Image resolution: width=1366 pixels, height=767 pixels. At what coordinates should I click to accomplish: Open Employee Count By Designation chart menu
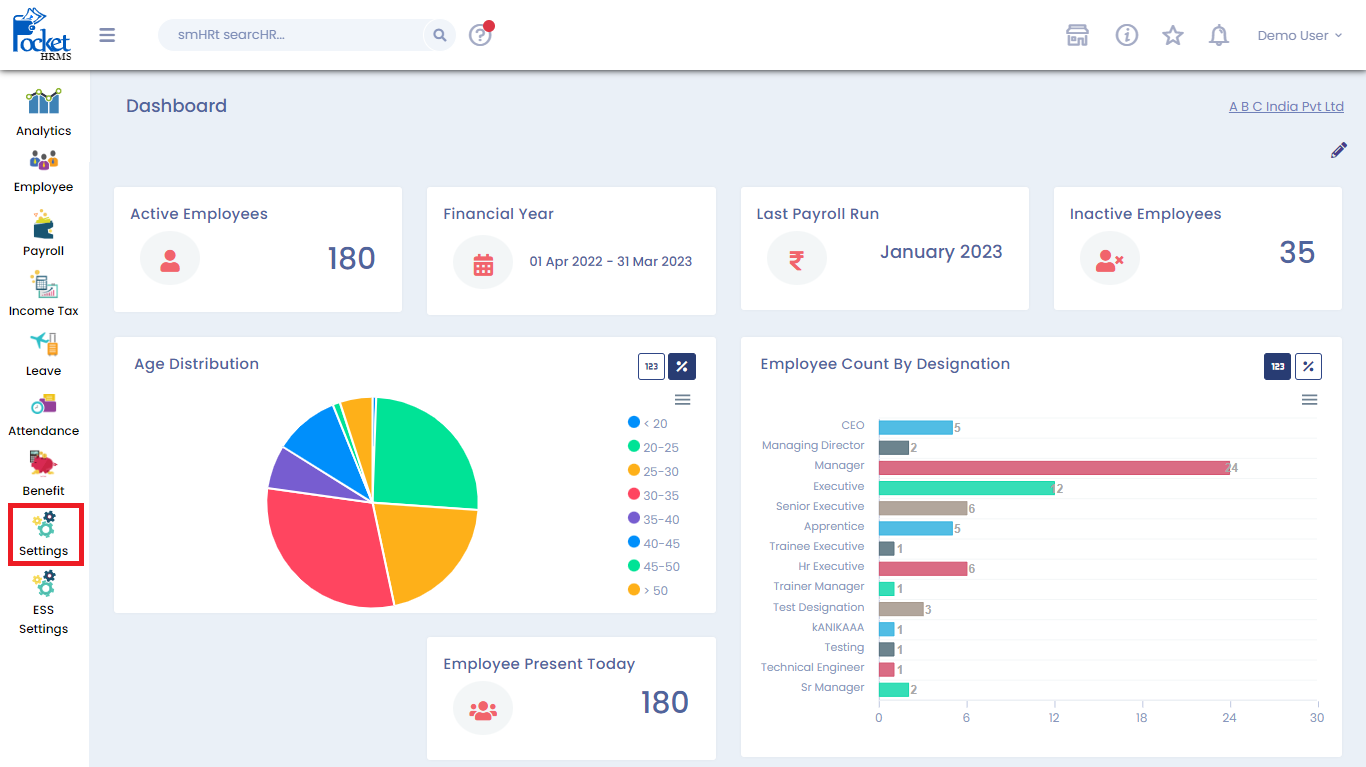pos(1309,400)
